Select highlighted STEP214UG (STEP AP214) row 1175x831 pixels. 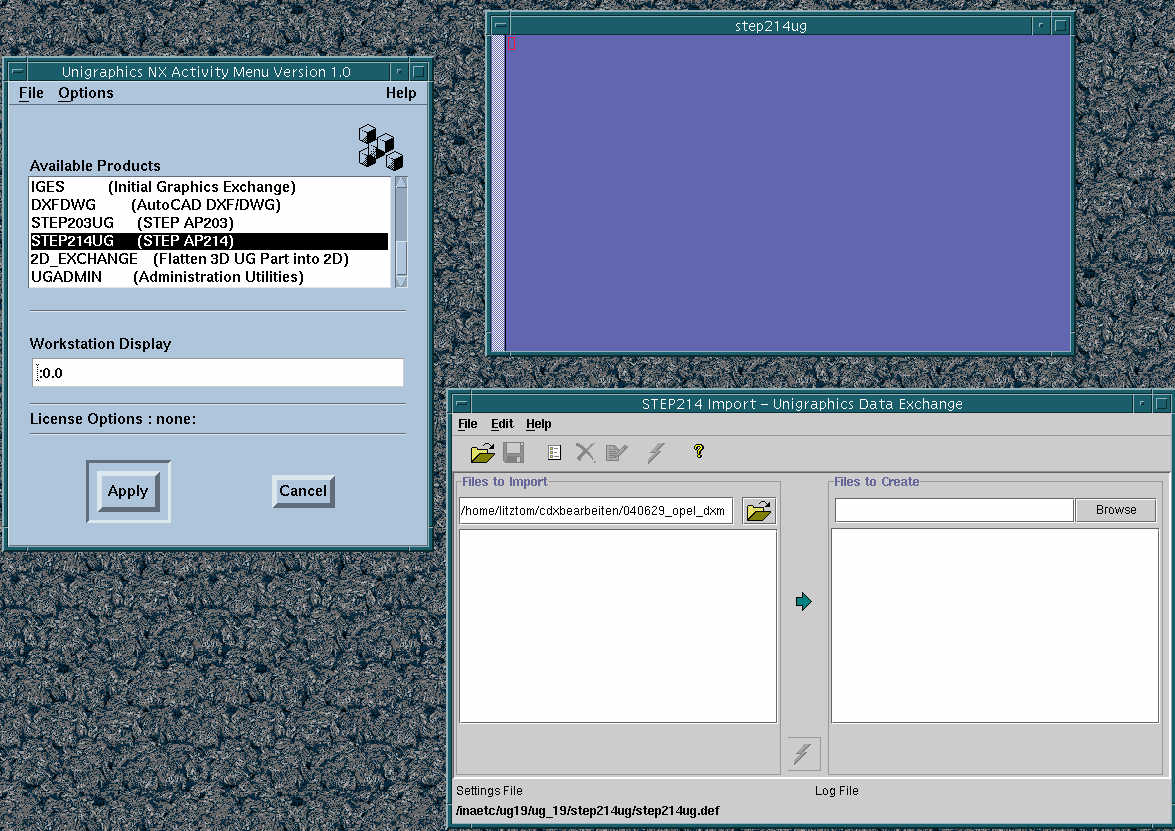click(209, 241)
